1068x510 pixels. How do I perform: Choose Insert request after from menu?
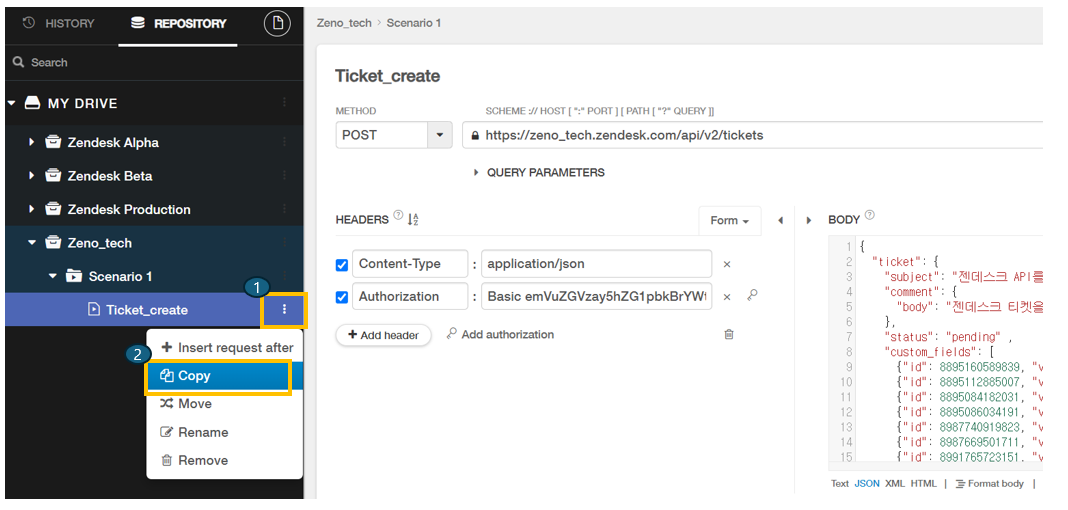pos(227,347)
